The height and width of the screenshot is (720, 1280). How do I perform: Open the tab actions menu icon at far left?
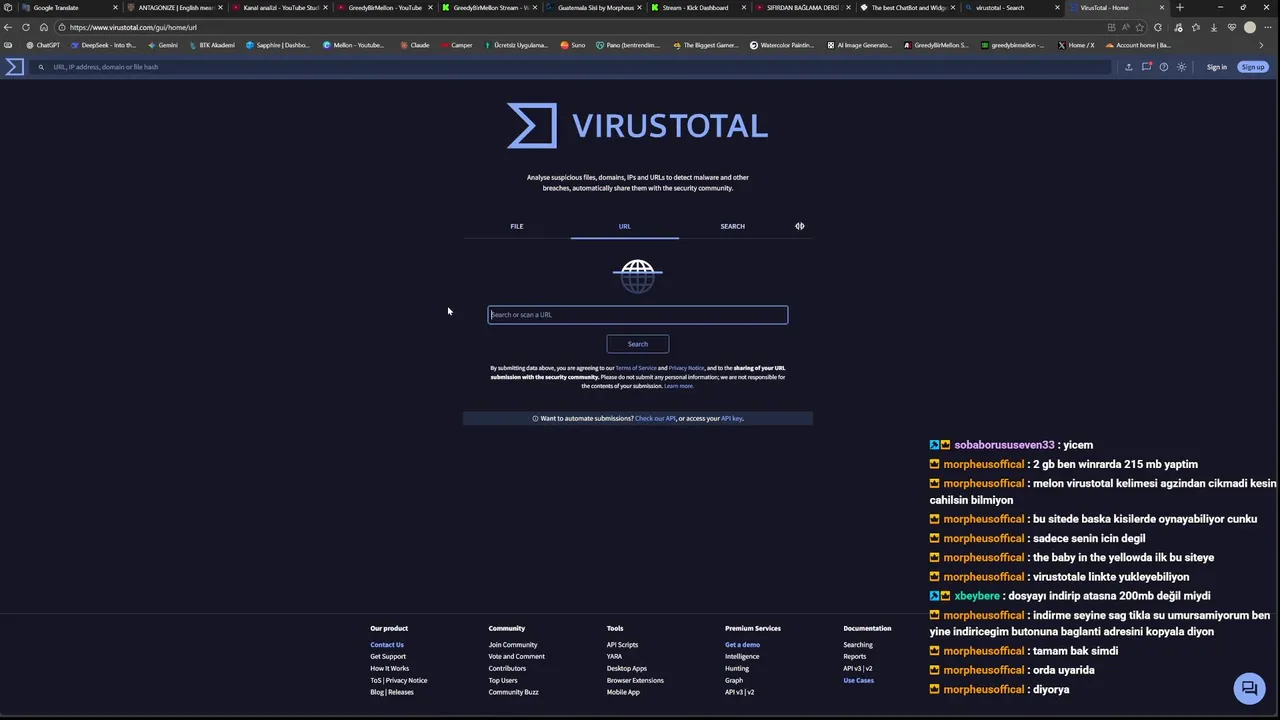[x=8, y=8]
